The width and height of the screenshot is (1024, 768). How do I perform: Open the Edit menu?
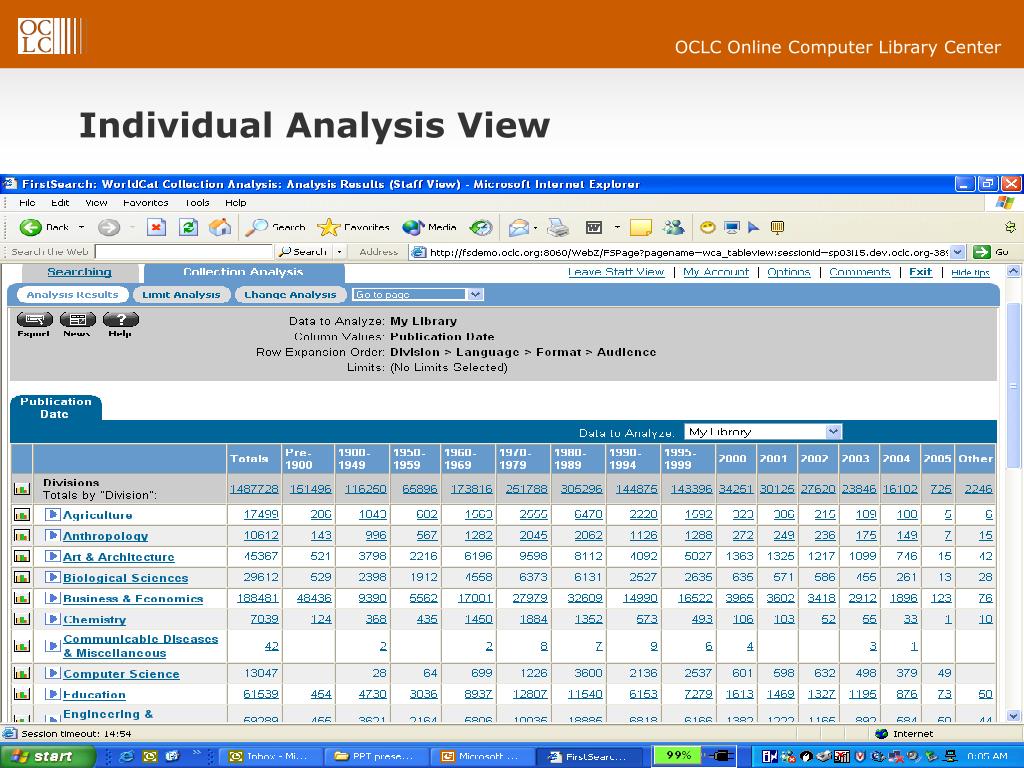coord(60,202)
